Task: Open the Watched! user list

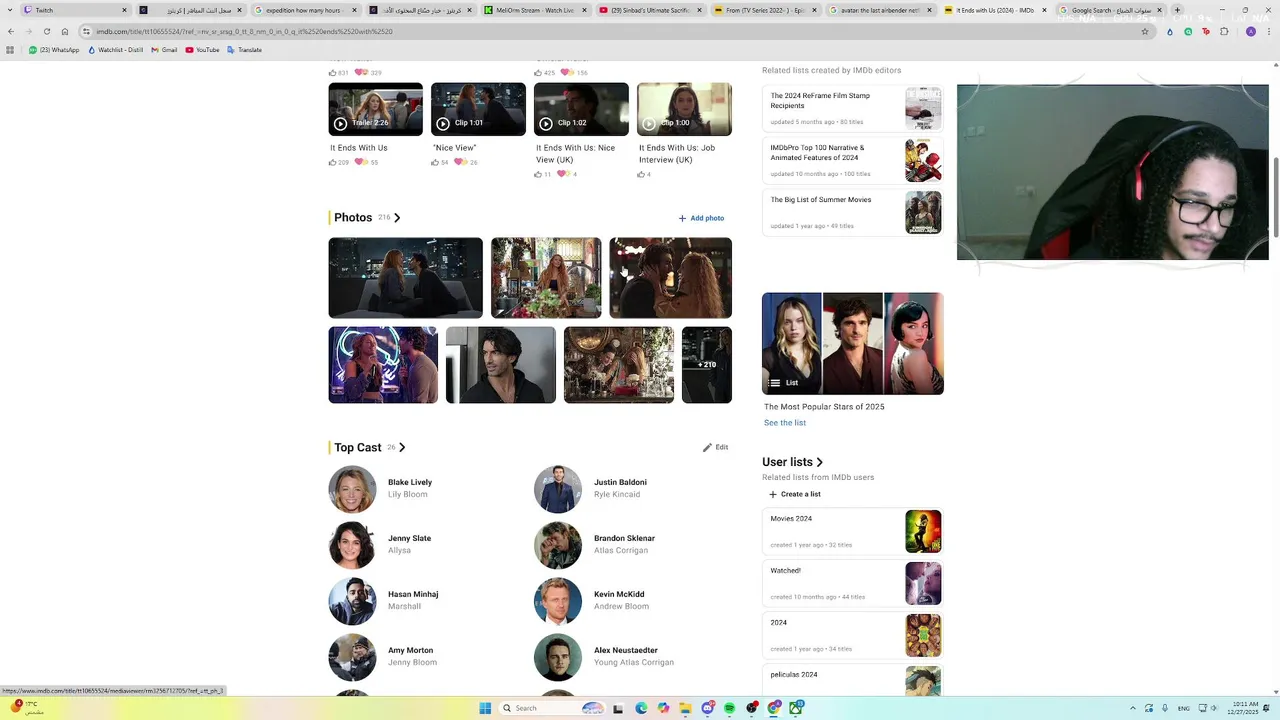Action: tap(852, 583)
